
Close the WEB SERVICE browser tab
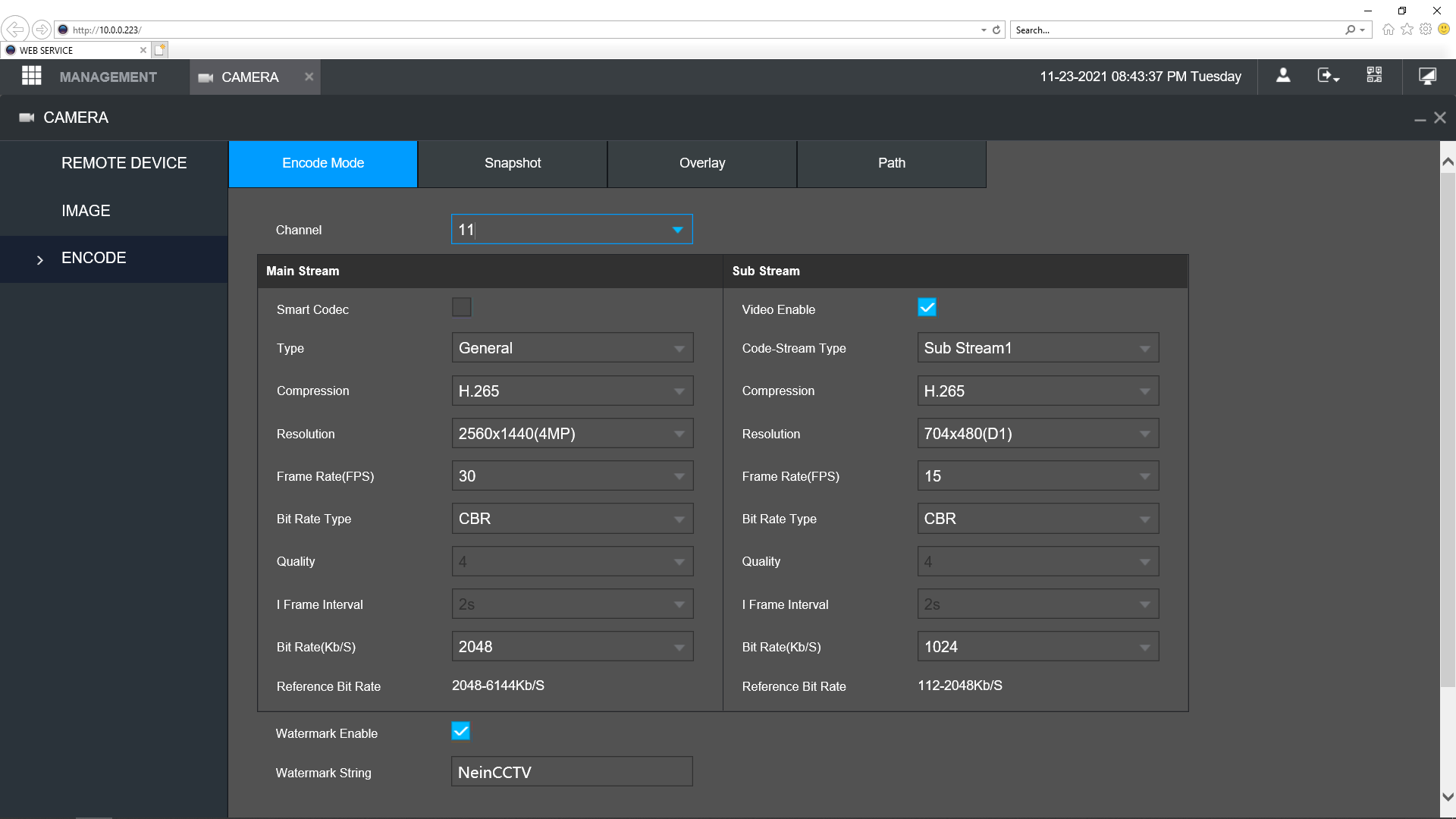point(143,50)
